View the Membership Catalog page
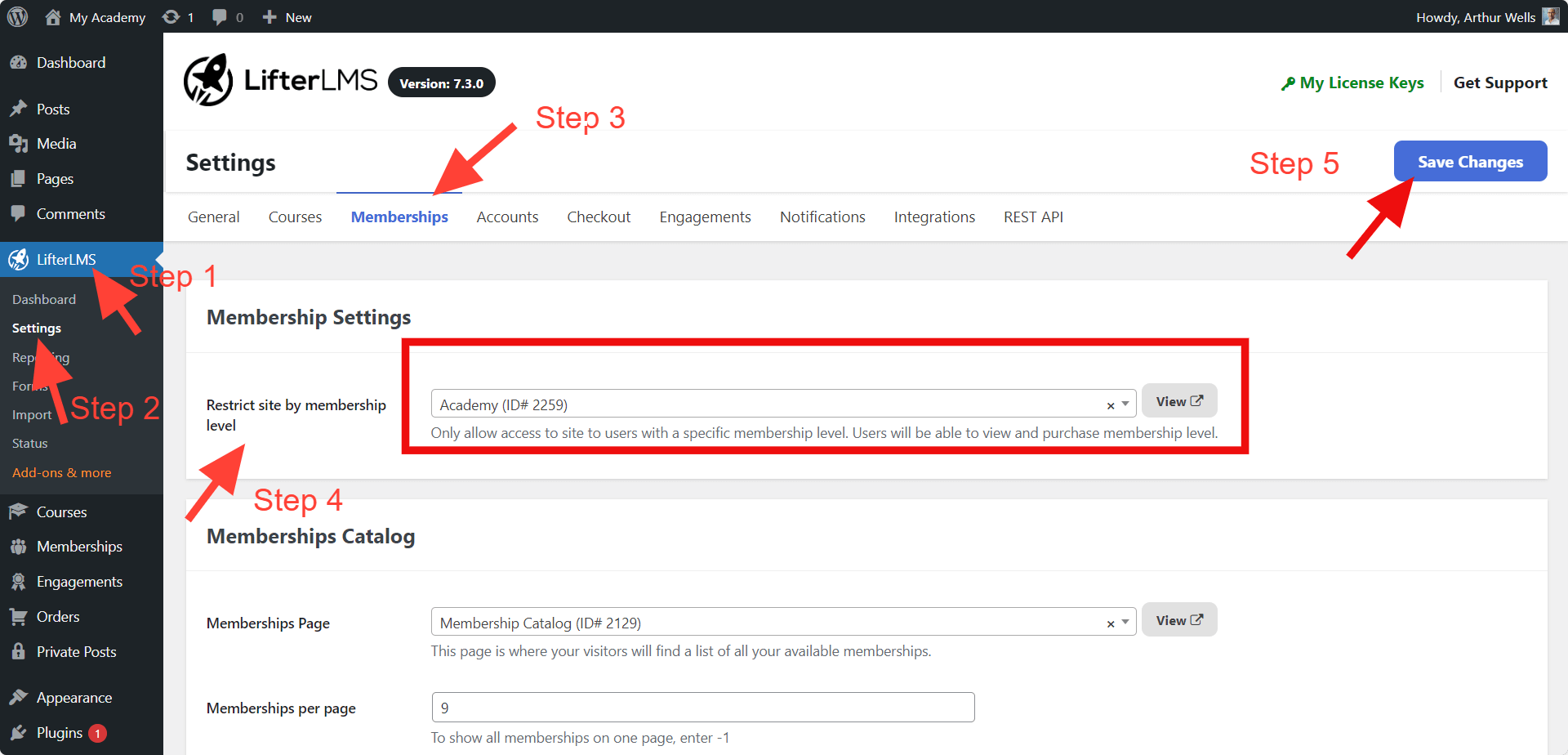 [x=1179, y=620]
